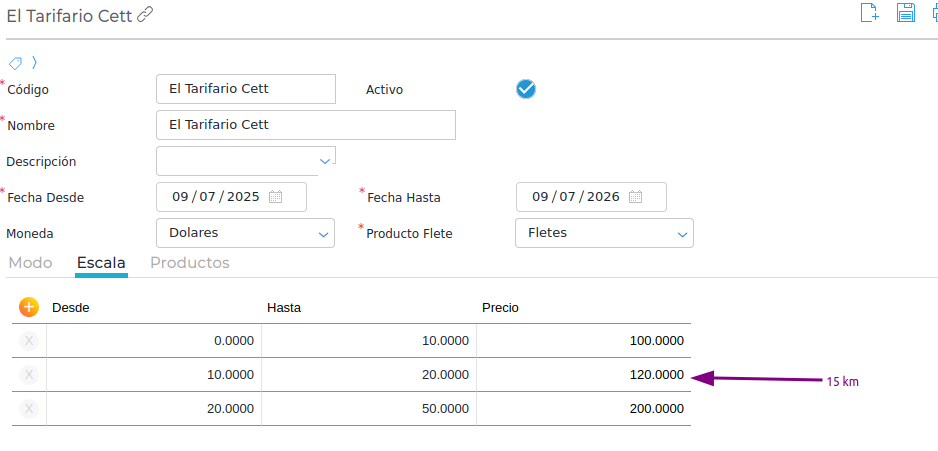Image resolution: width=938 pixels, height=451 pixels.
Task: Open the Descripción dropdown
Action: (324, 160)
